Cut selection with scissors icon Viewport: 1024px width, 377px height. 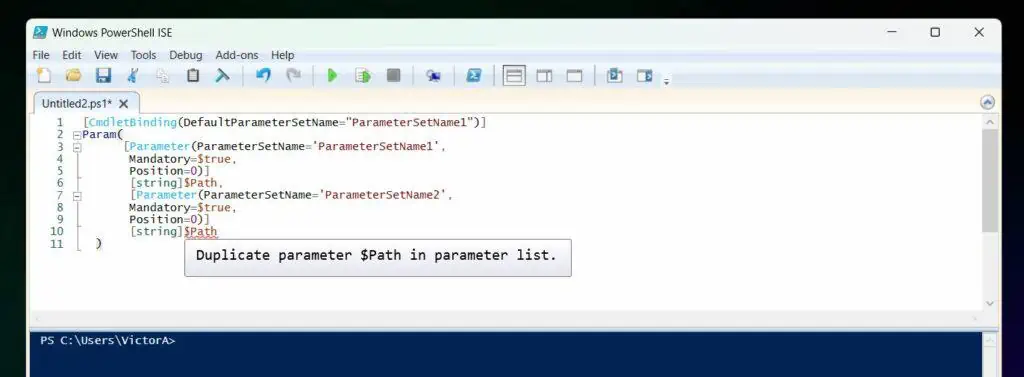pos(133,76)
